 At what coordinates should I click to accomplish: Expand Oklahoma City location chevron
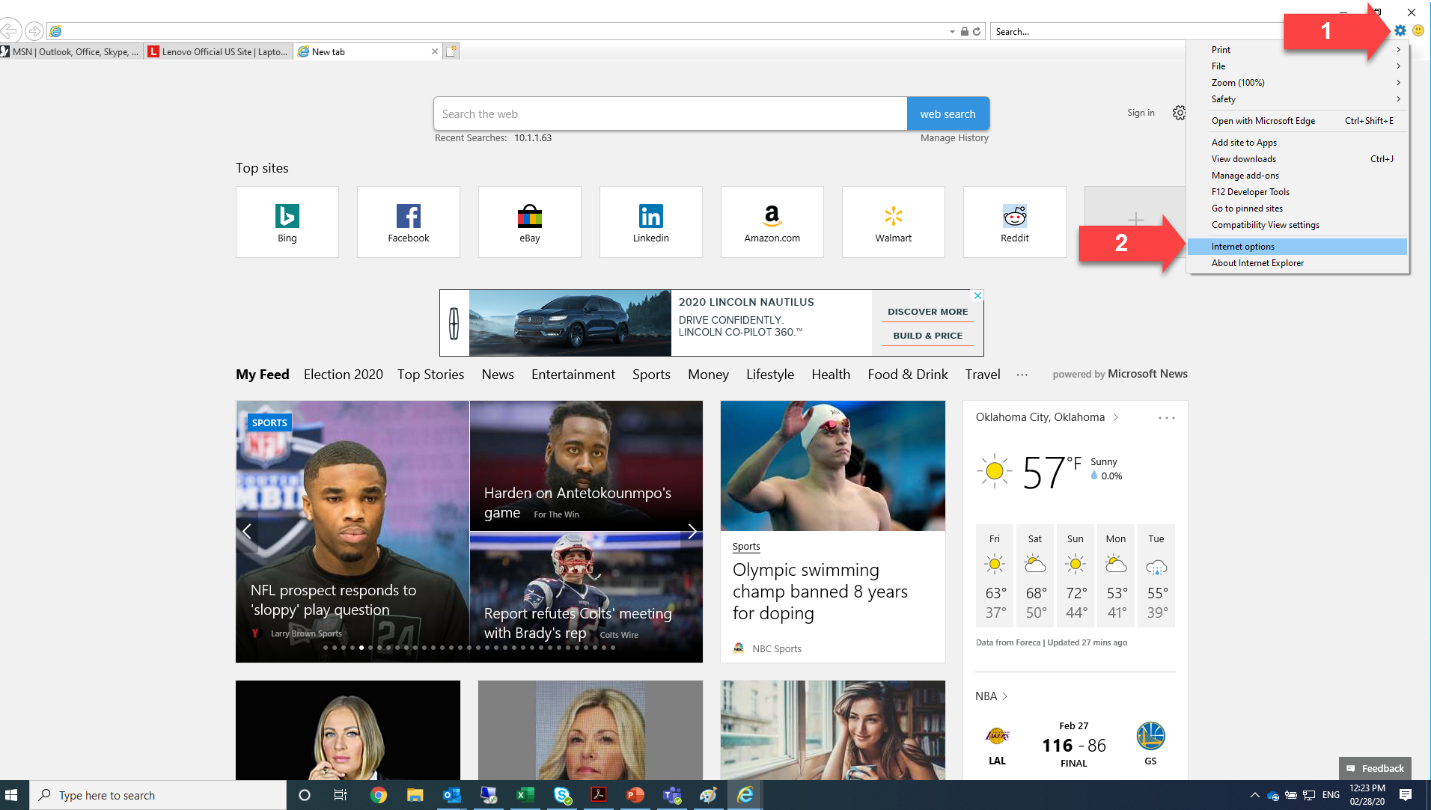click(1116, 417)
